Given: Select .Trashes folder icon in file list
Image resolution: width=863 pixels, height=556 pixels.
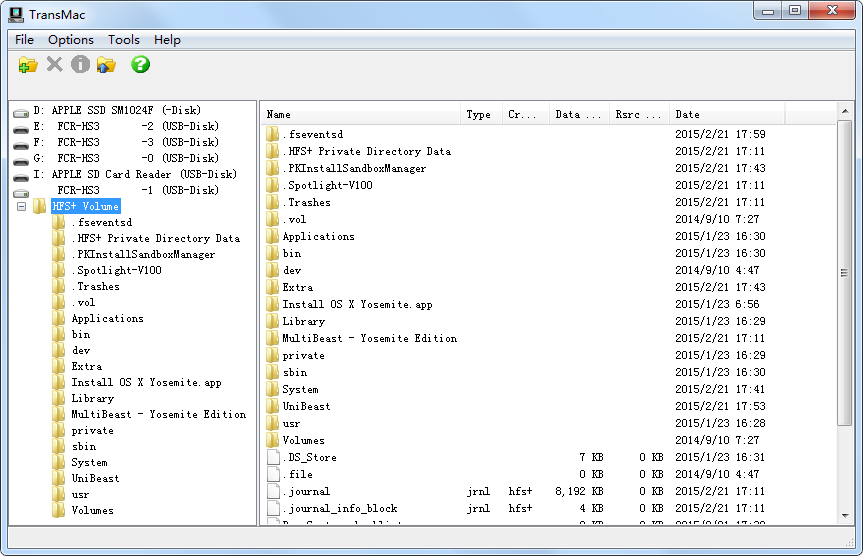Looking at the screenshot, I should click(272, 202).
